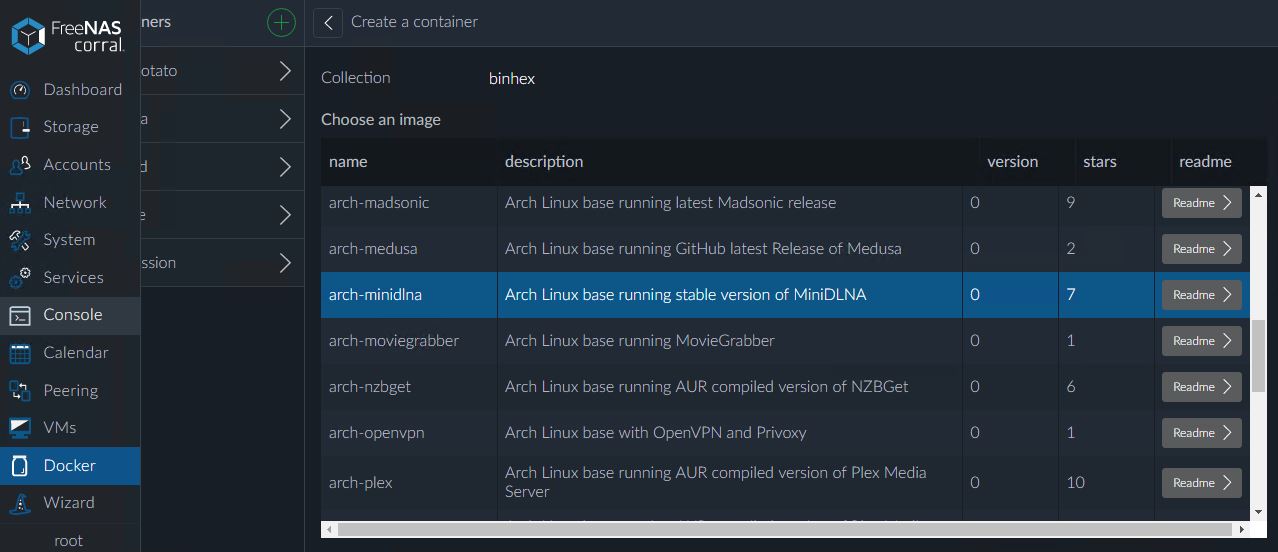Viewport: 1278px width, 552px height.
Task: Select the arch-nzbget image row
Action: (640, 387)
